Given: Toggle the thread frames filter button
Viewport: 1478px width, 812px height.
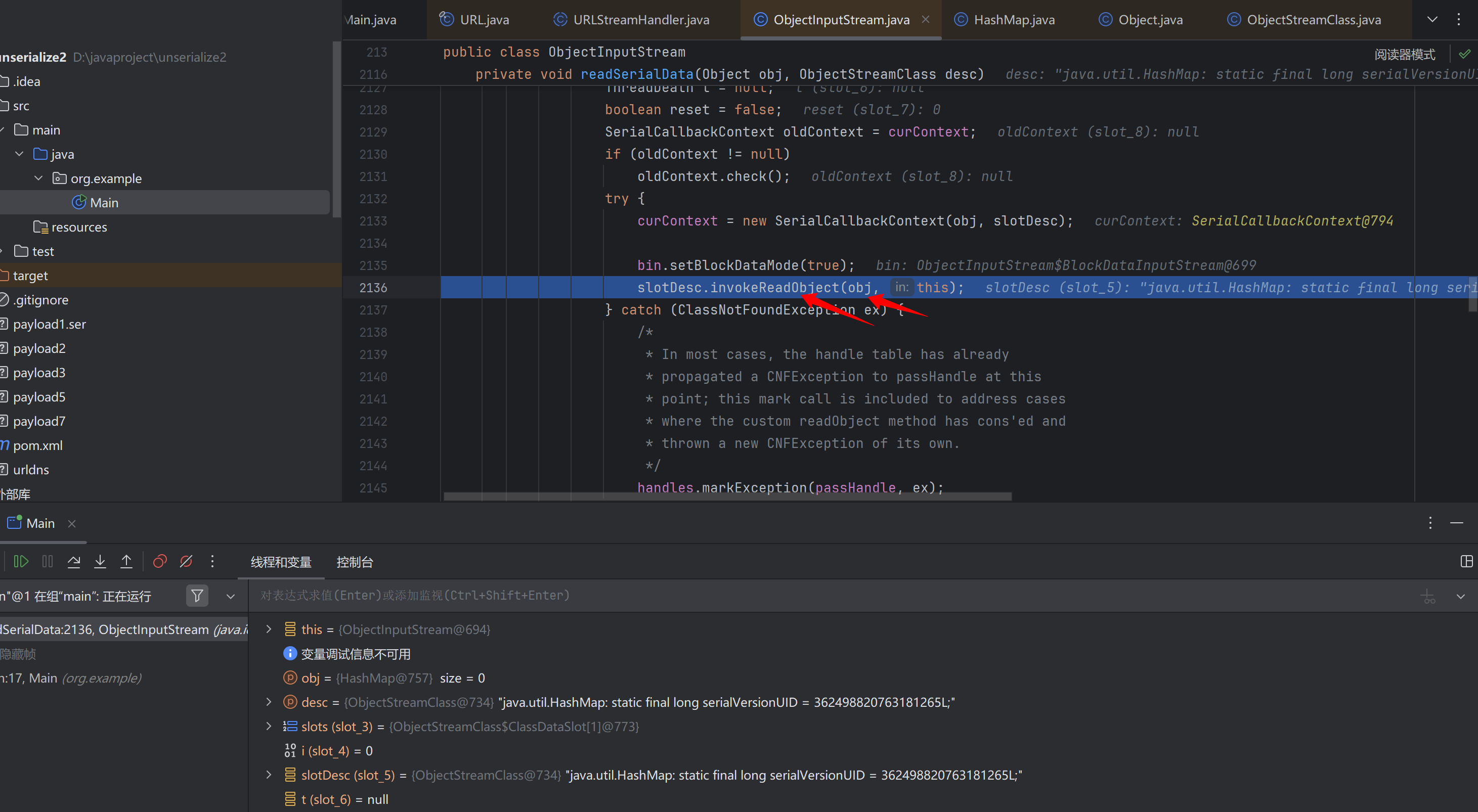Looking at the screenshot, I should 197,596.
